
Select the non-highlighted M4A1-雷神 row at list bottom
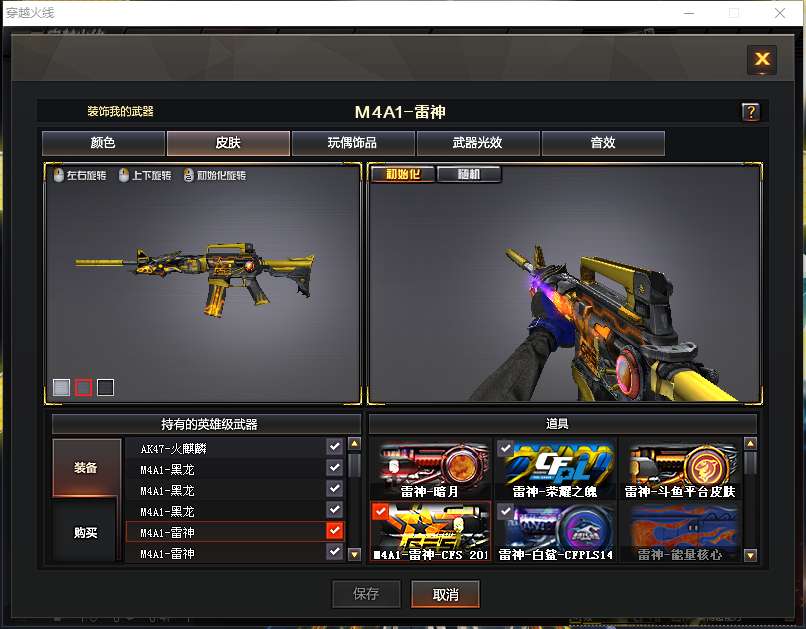tap(235, 553)
